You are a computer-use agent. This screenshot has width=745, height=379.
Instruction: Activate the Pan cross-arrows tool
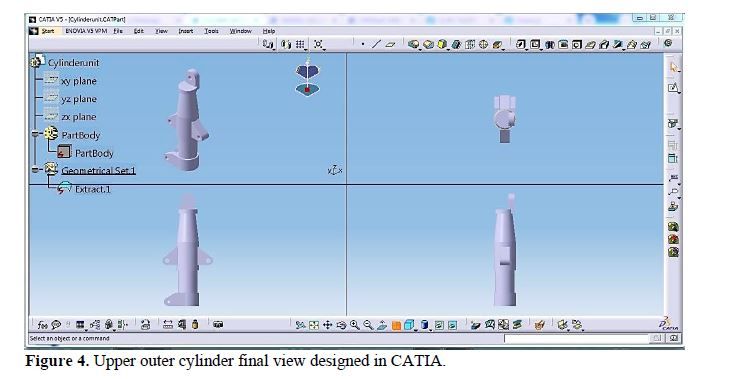[327, 325]
